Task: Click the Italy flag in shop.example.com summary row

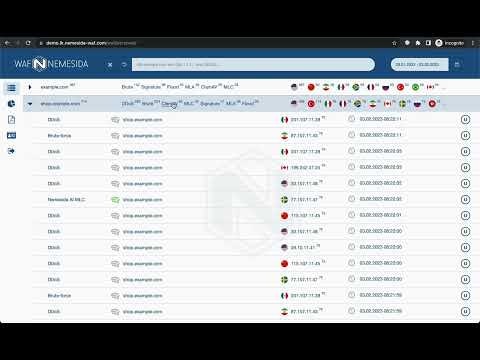Action: [x=328, y=104]
